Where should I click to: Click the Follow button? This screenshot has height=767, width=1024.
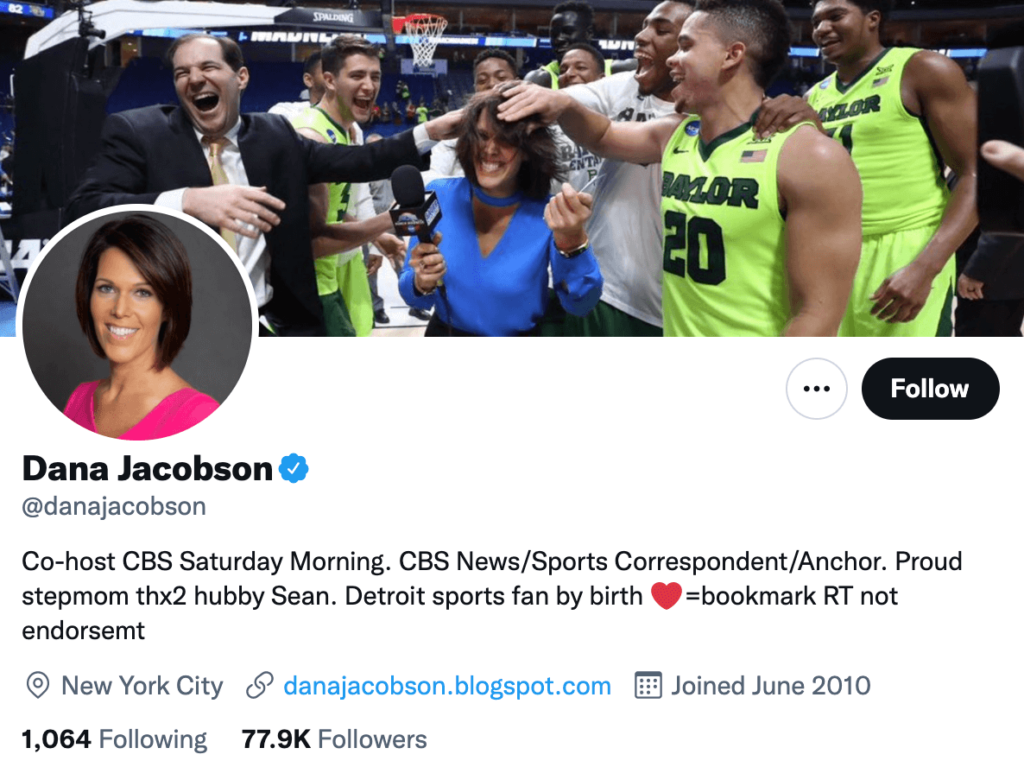click(930, 389)
